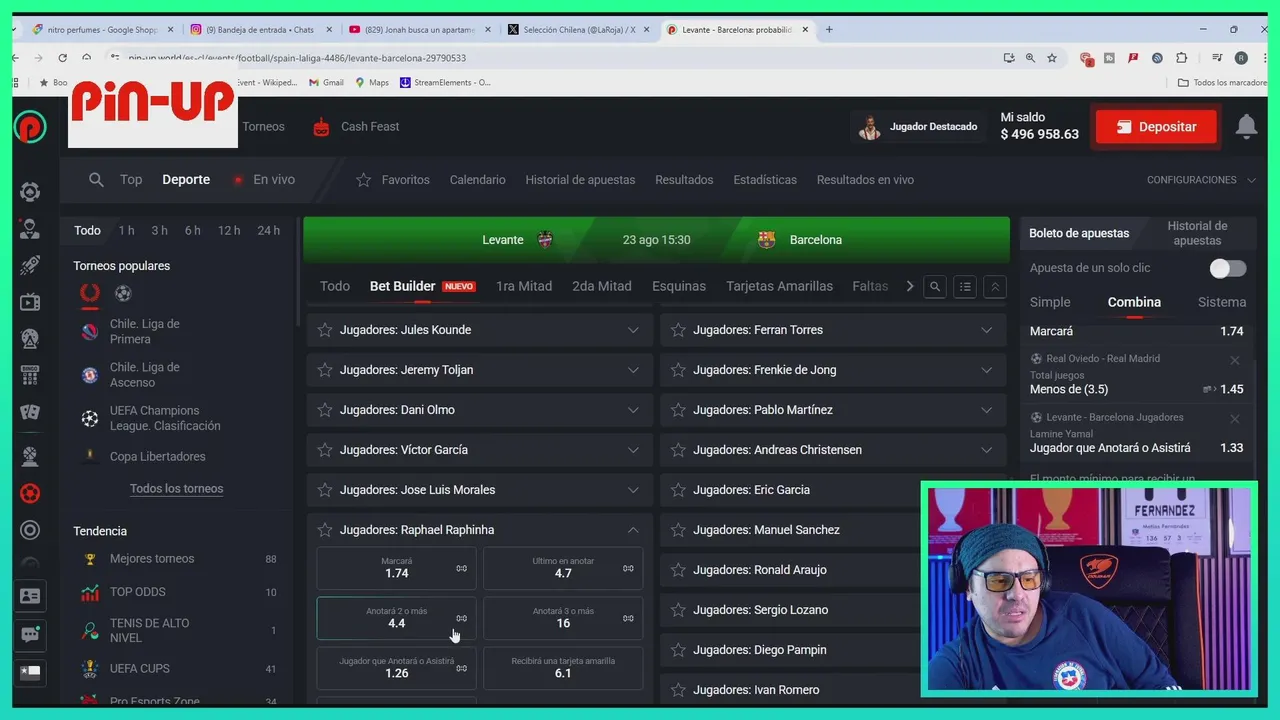
Task: Remove Levante - Barcelona Jugadores bet
Action: click(1235, 419)
